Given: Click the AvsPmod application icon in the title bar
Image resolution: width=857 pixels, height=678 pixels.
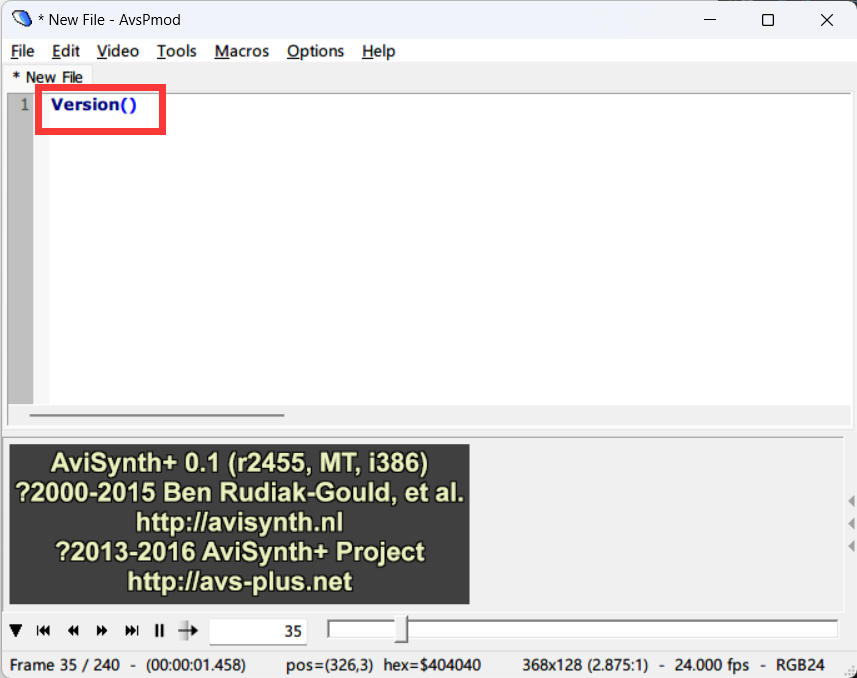Looking at the screenshot, I should [x=22, y=19].
